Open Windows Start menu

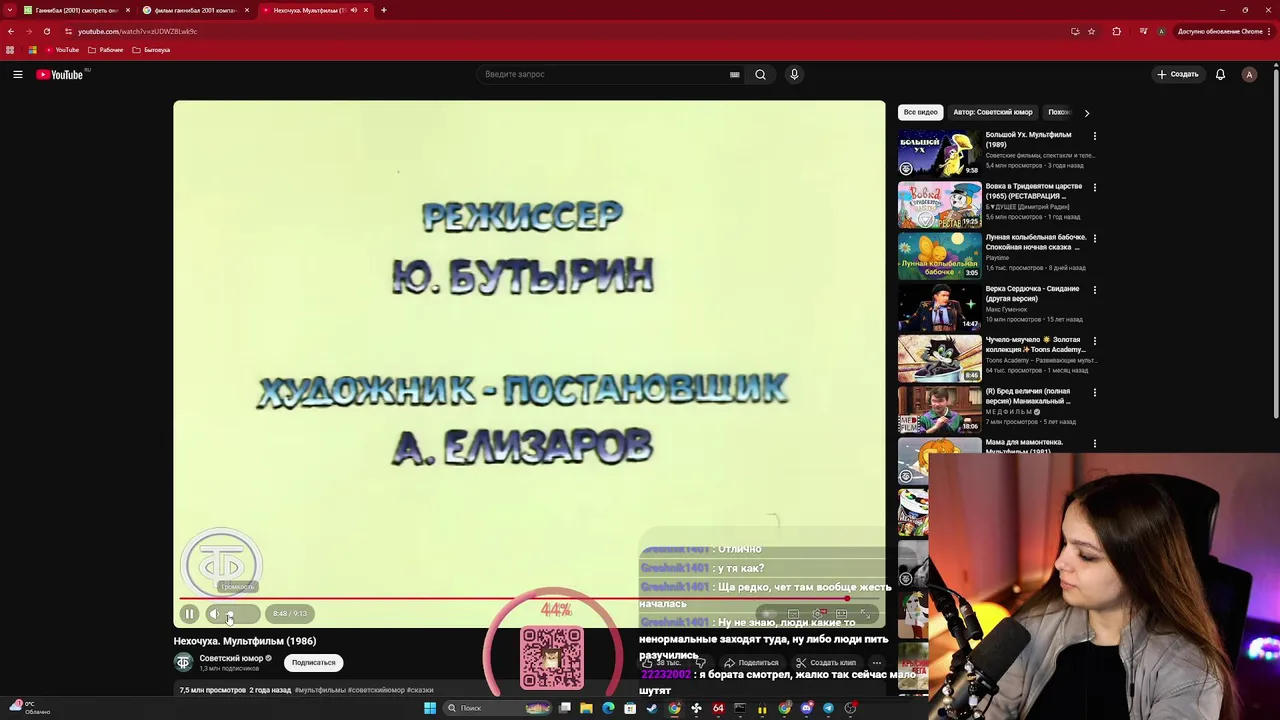pyautogui.click(x=430, y=708)
